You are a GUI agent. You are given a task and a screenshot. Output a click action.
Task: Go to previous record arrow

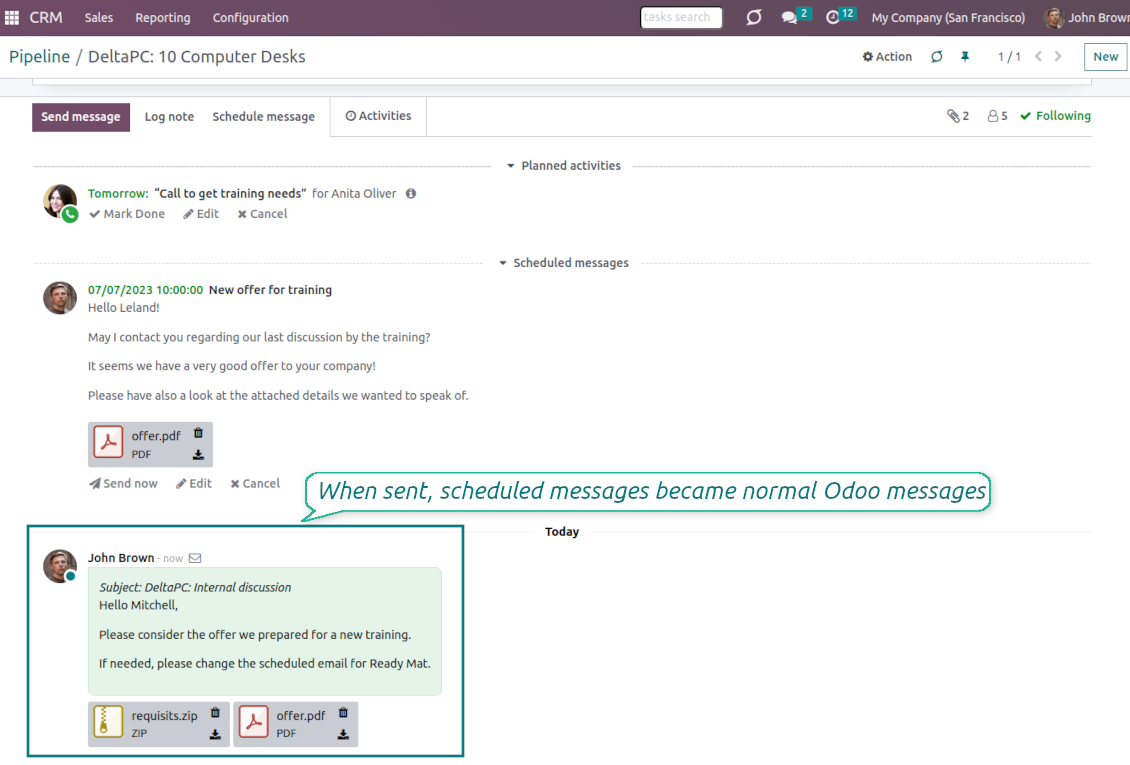point(1038,56)
